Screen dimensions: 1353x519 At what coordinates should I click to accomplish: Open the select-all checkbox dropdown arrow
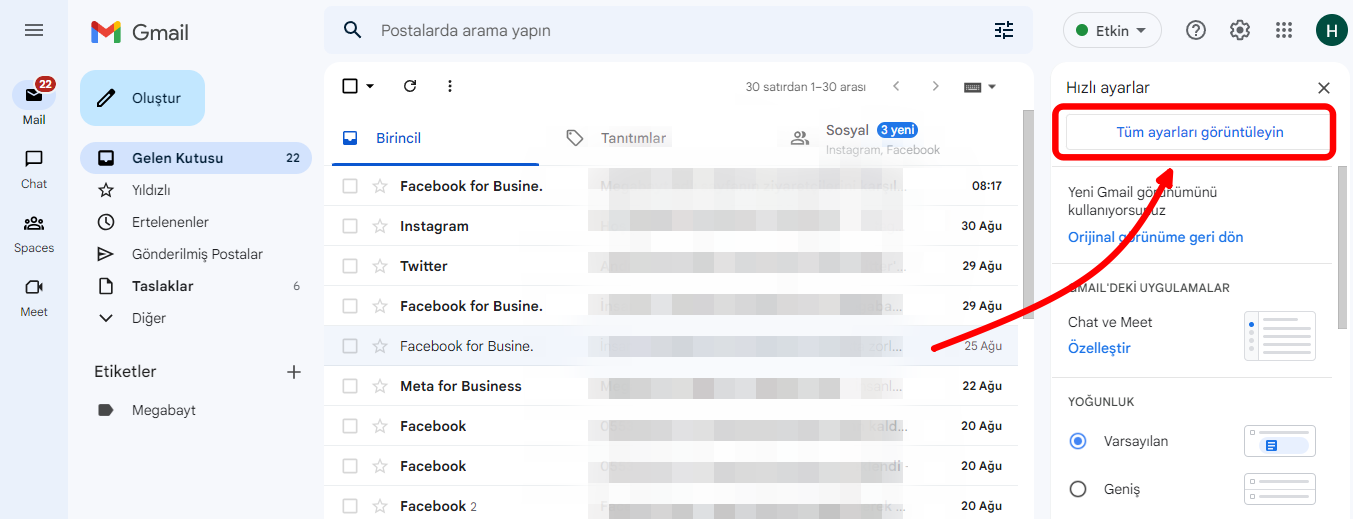click(x=370, y=86)
